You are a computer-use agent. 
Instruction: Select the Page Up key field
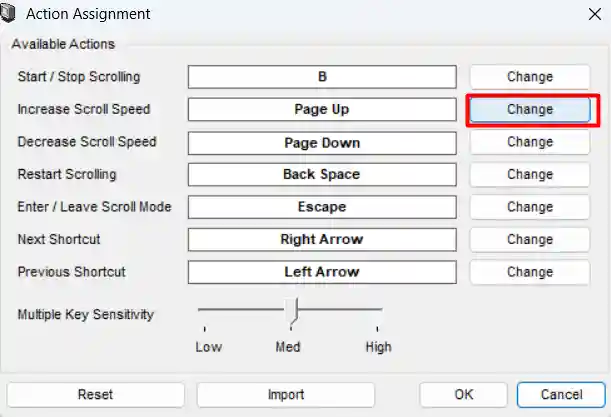point(322,109)
